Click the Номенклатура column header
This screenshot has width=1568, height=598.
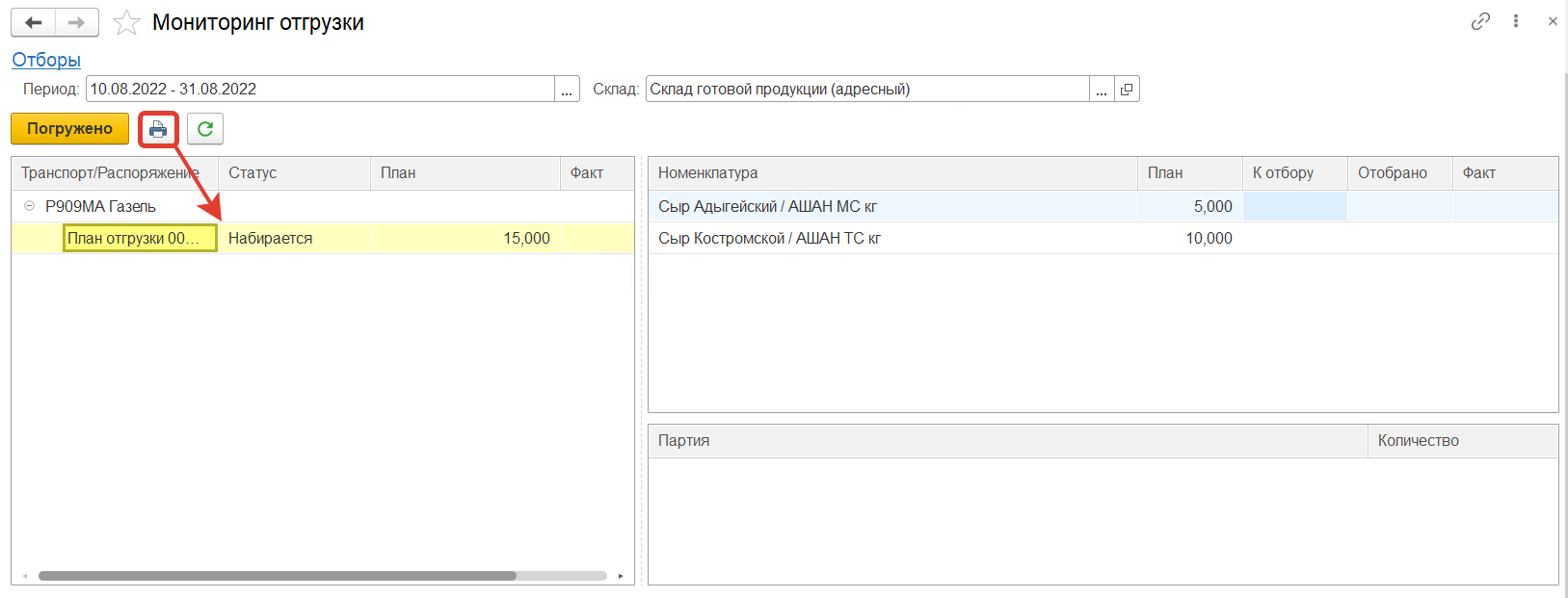707,173
